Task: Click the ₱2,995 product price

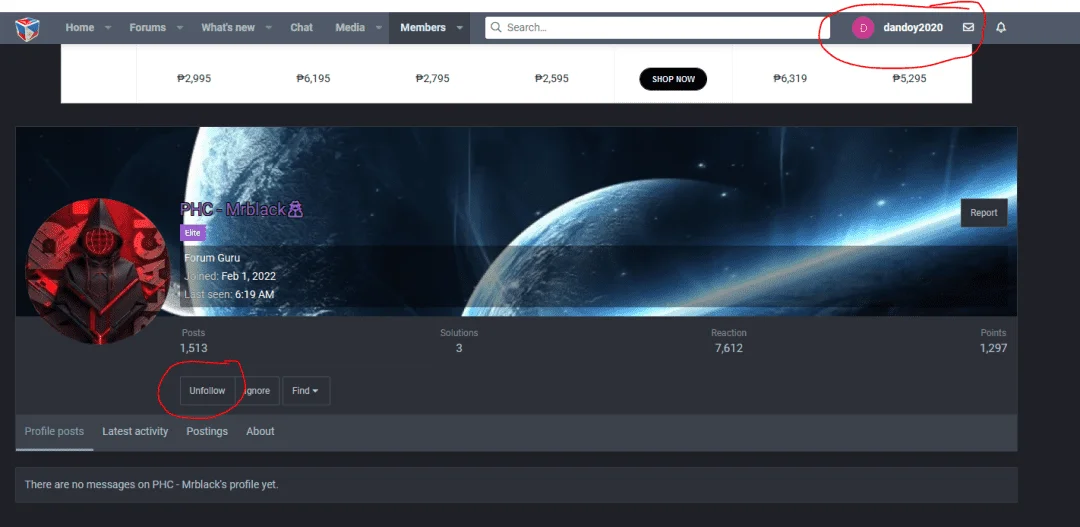Action: [x=194, y=79]
